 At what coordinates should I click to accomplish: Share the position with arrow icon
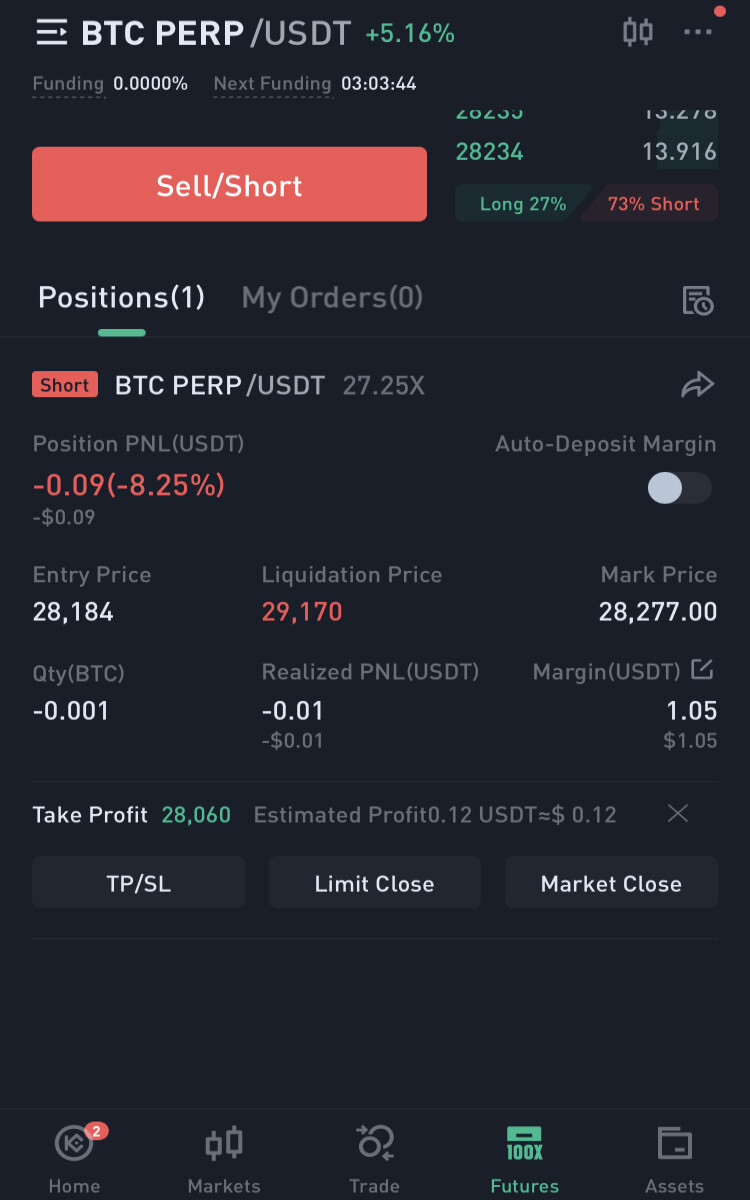(x=698, y=385)
